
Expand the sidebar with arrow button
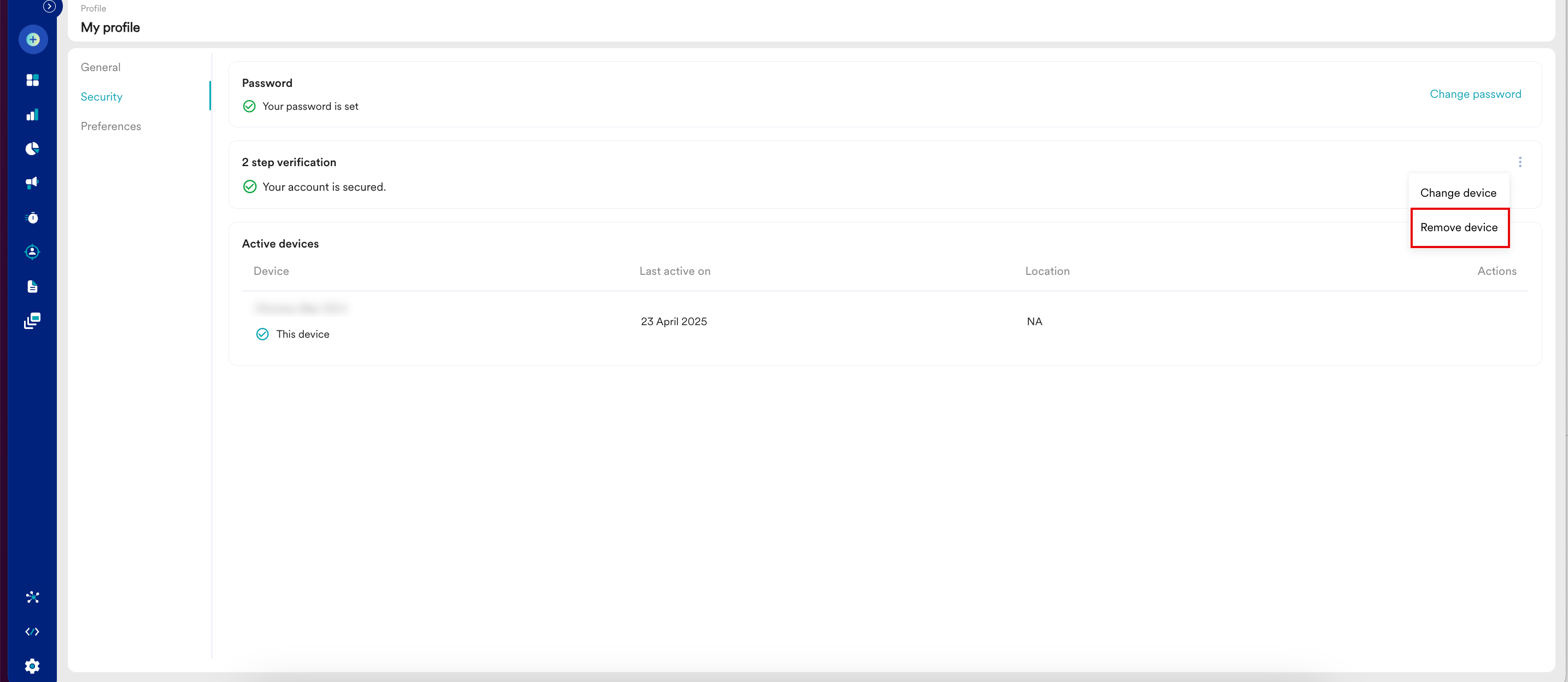(x=49, y=6)
